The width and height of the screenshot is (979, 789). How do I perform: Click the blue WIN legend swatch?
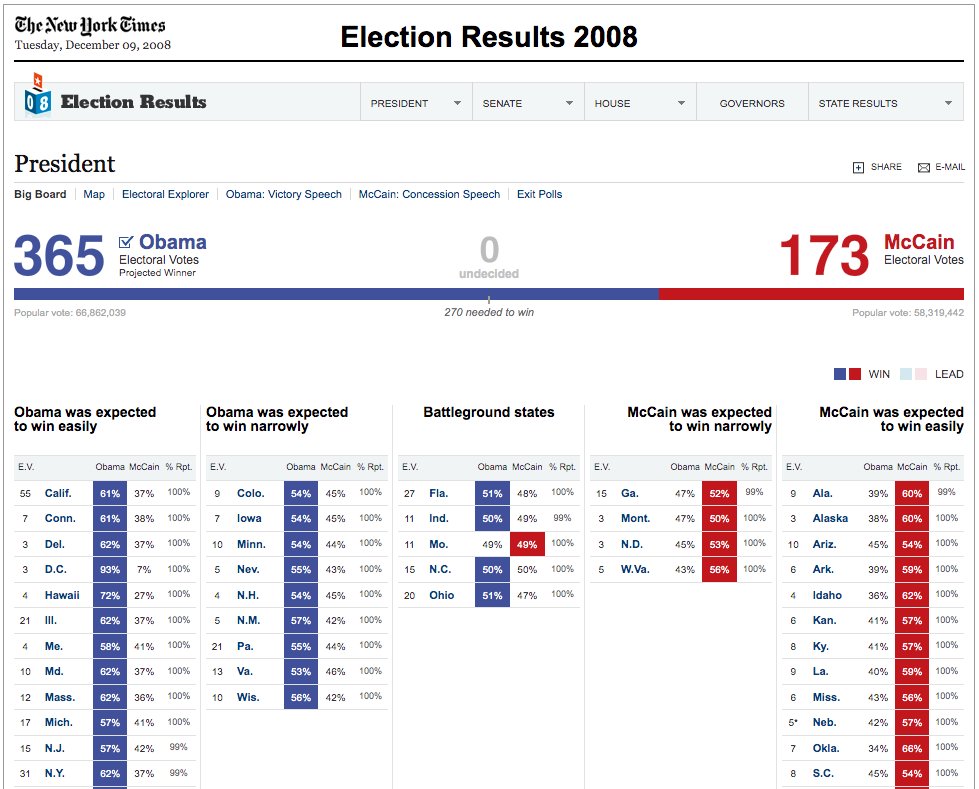point(840,374)
